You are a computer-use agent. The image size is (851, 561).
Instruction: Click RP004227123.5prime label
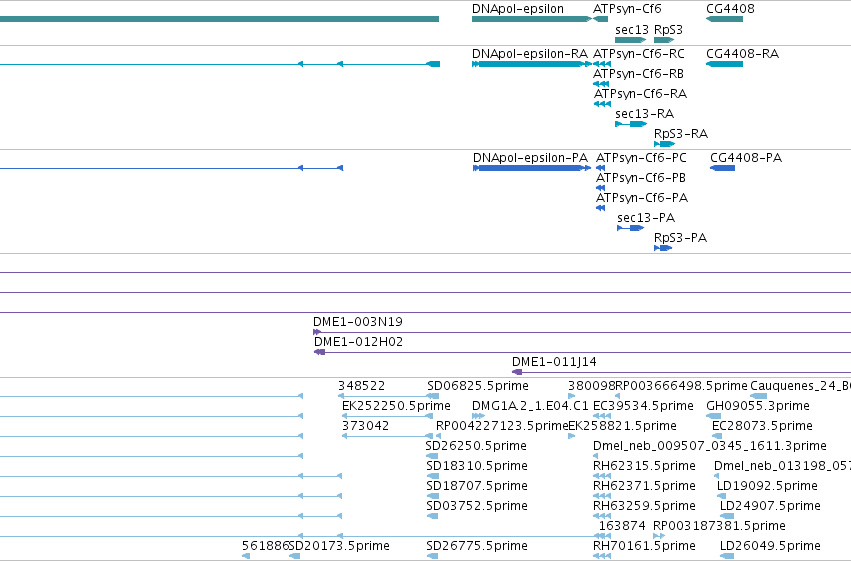(x=502, y=426)
